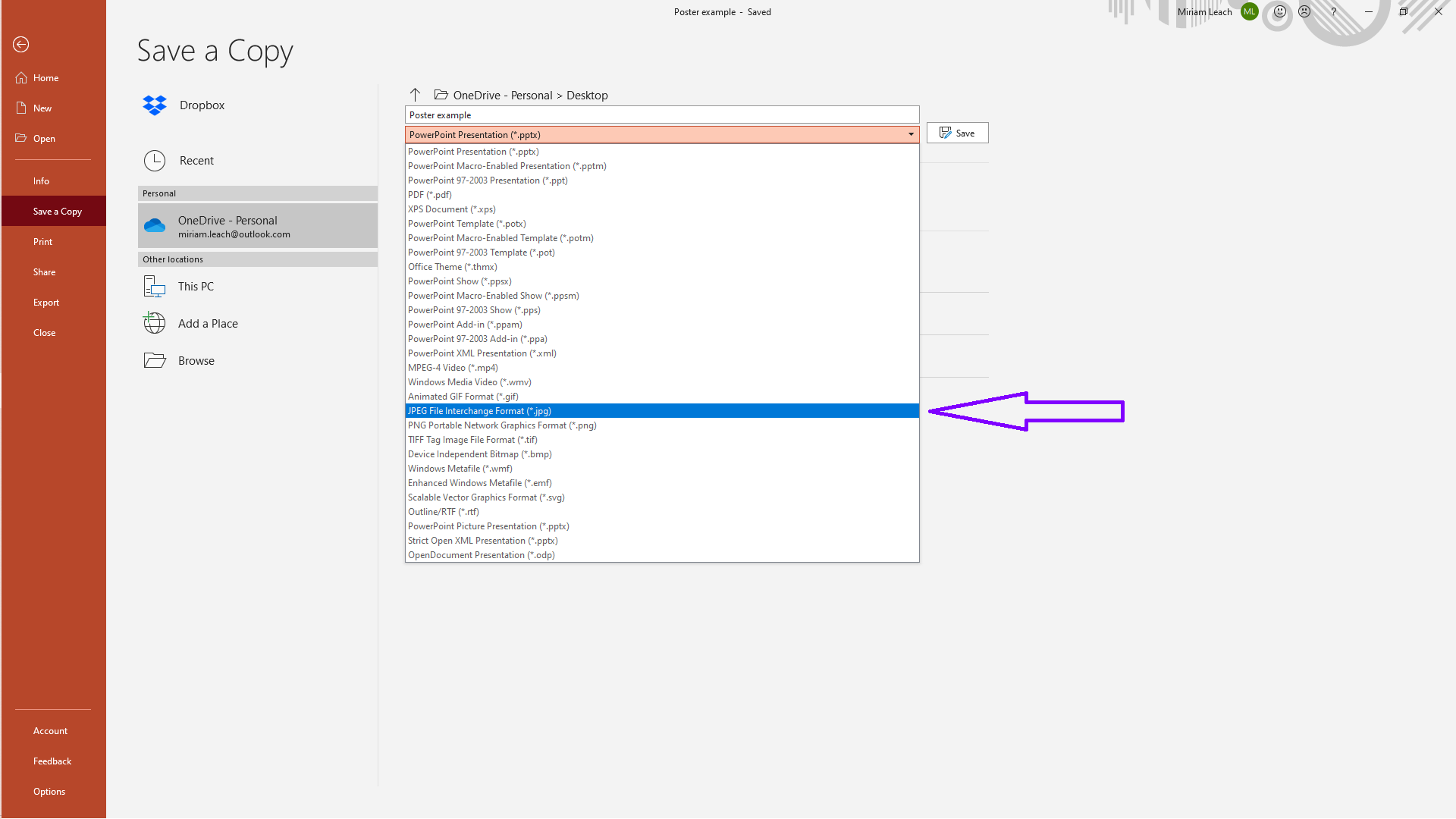Choose PowerPoint 97-2003 Show (*.pps)
The width and height of the screenshot is (1456, 819).
tap(662, 310)
